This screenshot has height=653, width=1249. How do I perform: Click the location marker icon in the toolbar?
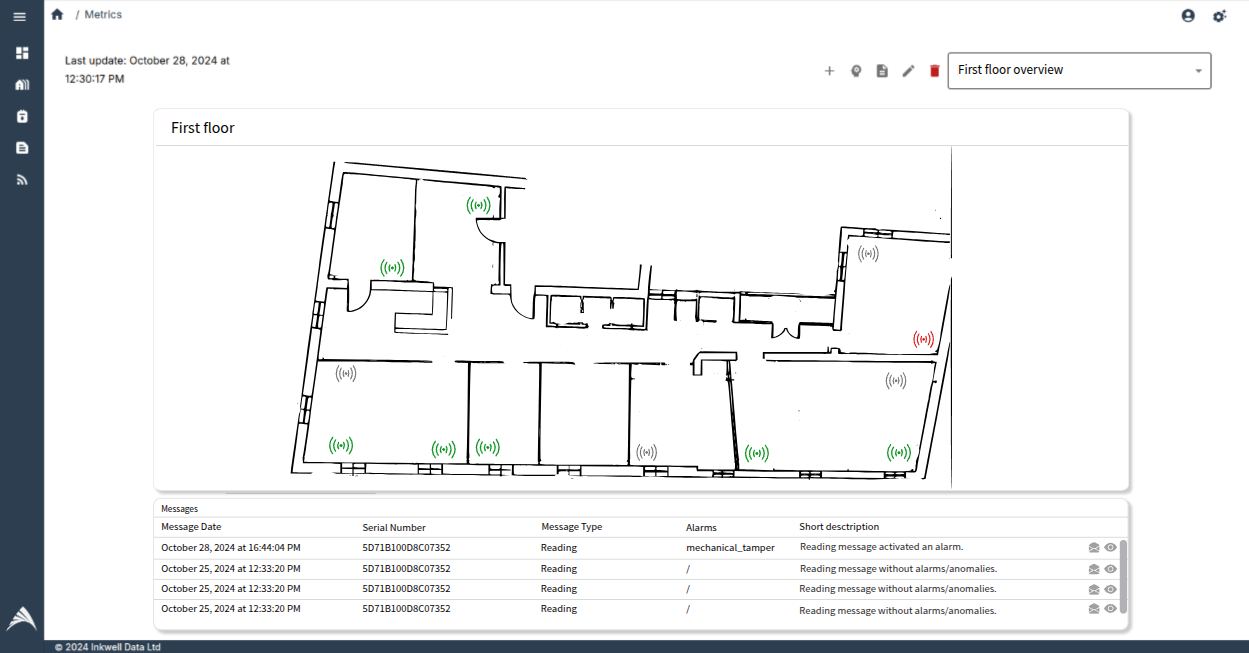click(855, 70)
